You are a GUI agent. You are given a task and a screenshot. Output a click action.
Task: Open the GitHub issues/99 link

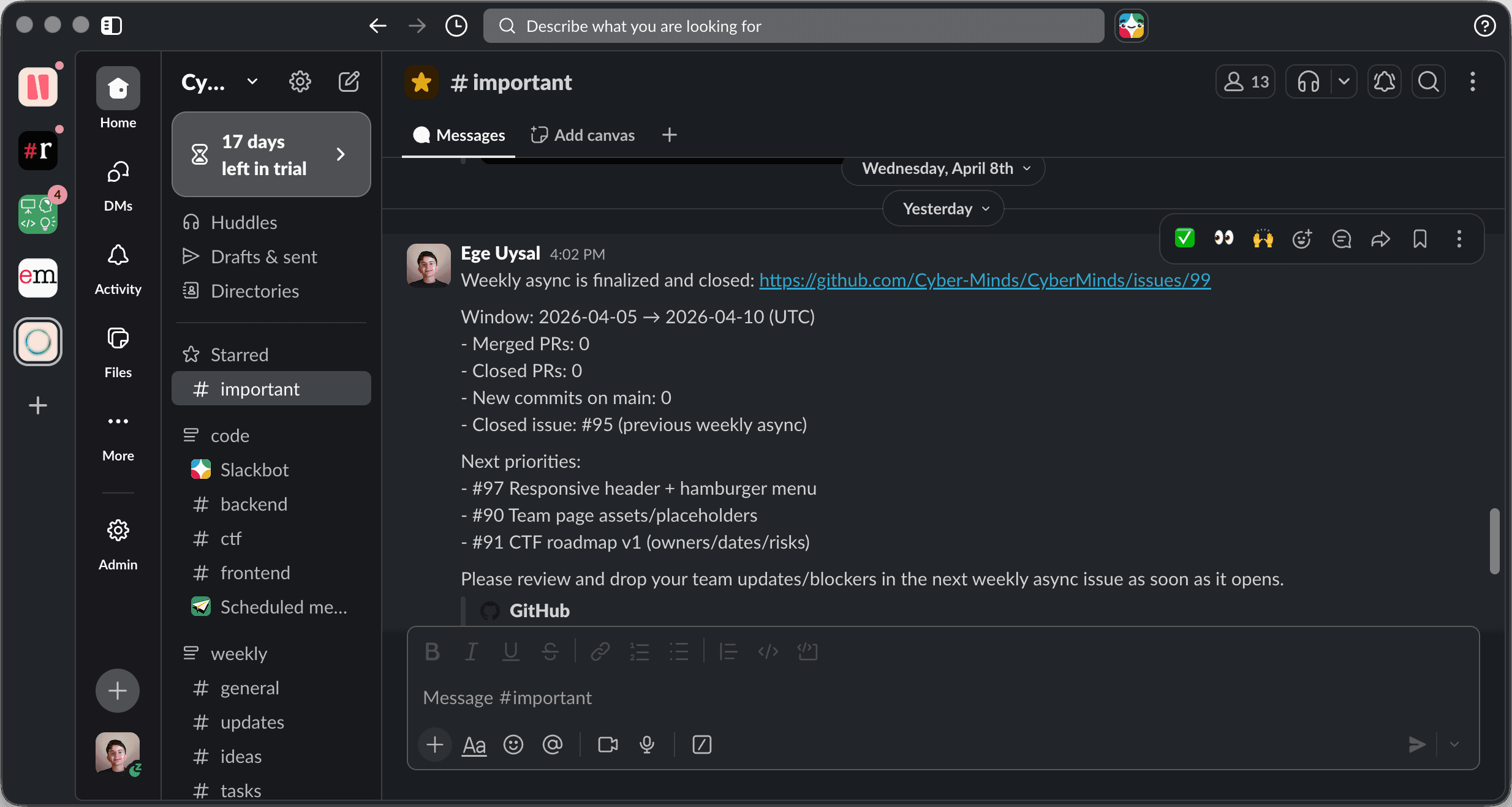985,280
